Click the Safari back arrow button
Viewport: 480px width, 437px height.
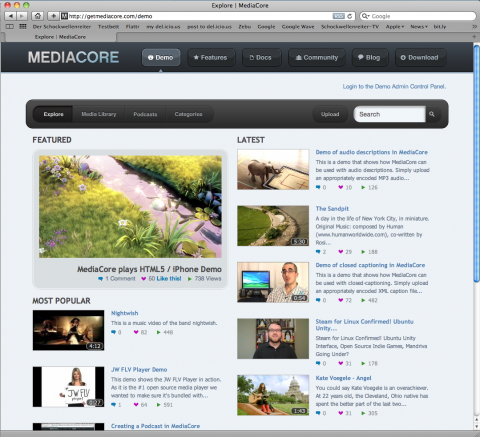tap(10, 16)
